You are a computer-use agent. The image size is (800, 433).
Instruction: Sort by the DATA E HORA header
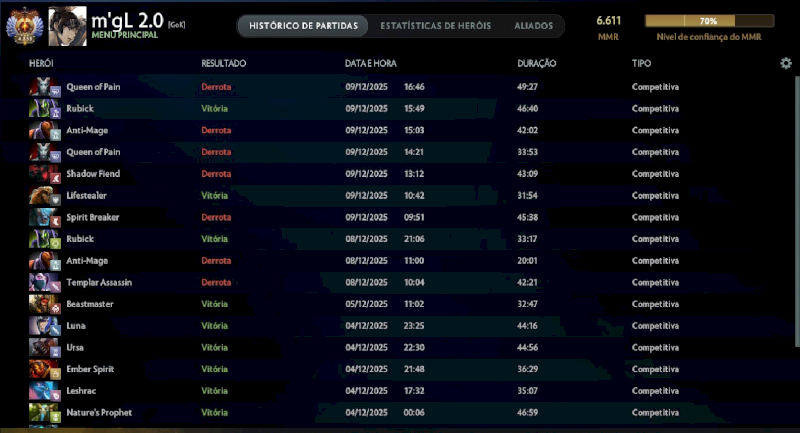(370, 63)
